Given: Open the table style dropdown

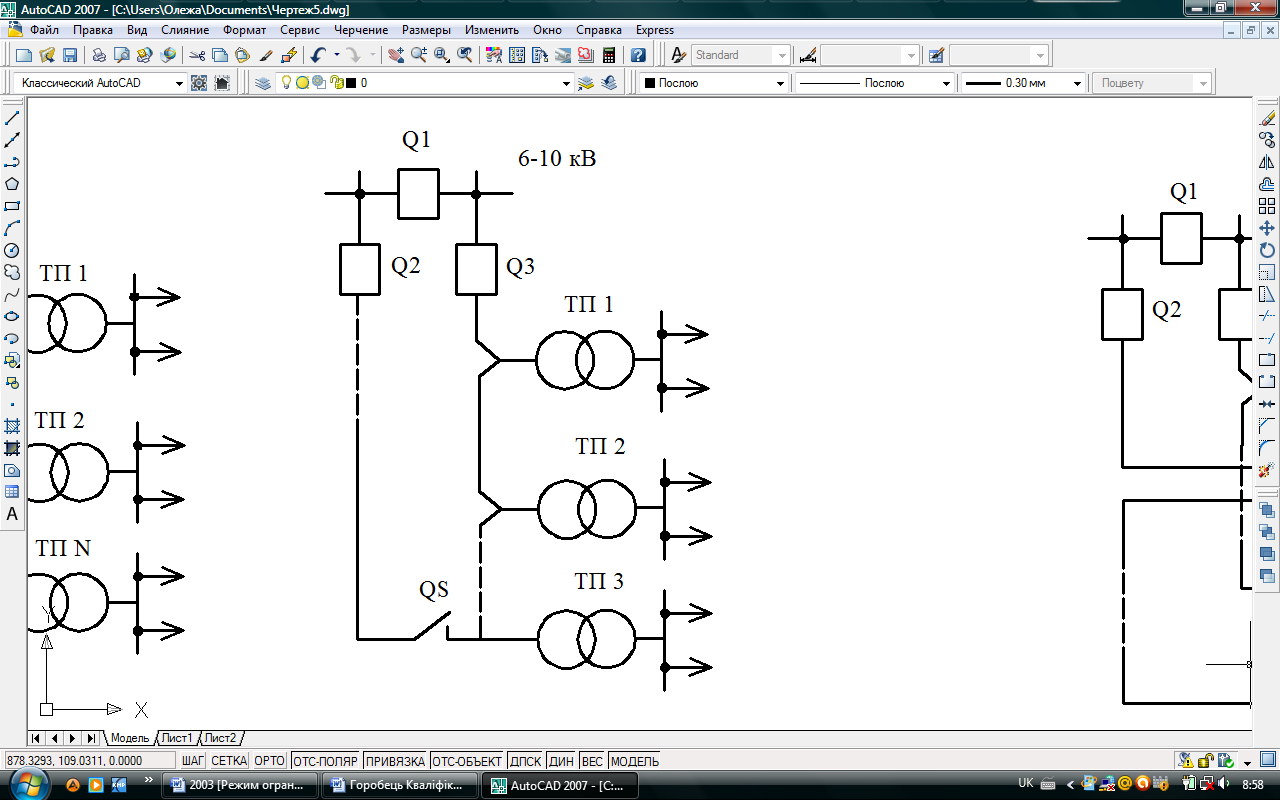Looking at the screenshot, I should click(1040, 55).
